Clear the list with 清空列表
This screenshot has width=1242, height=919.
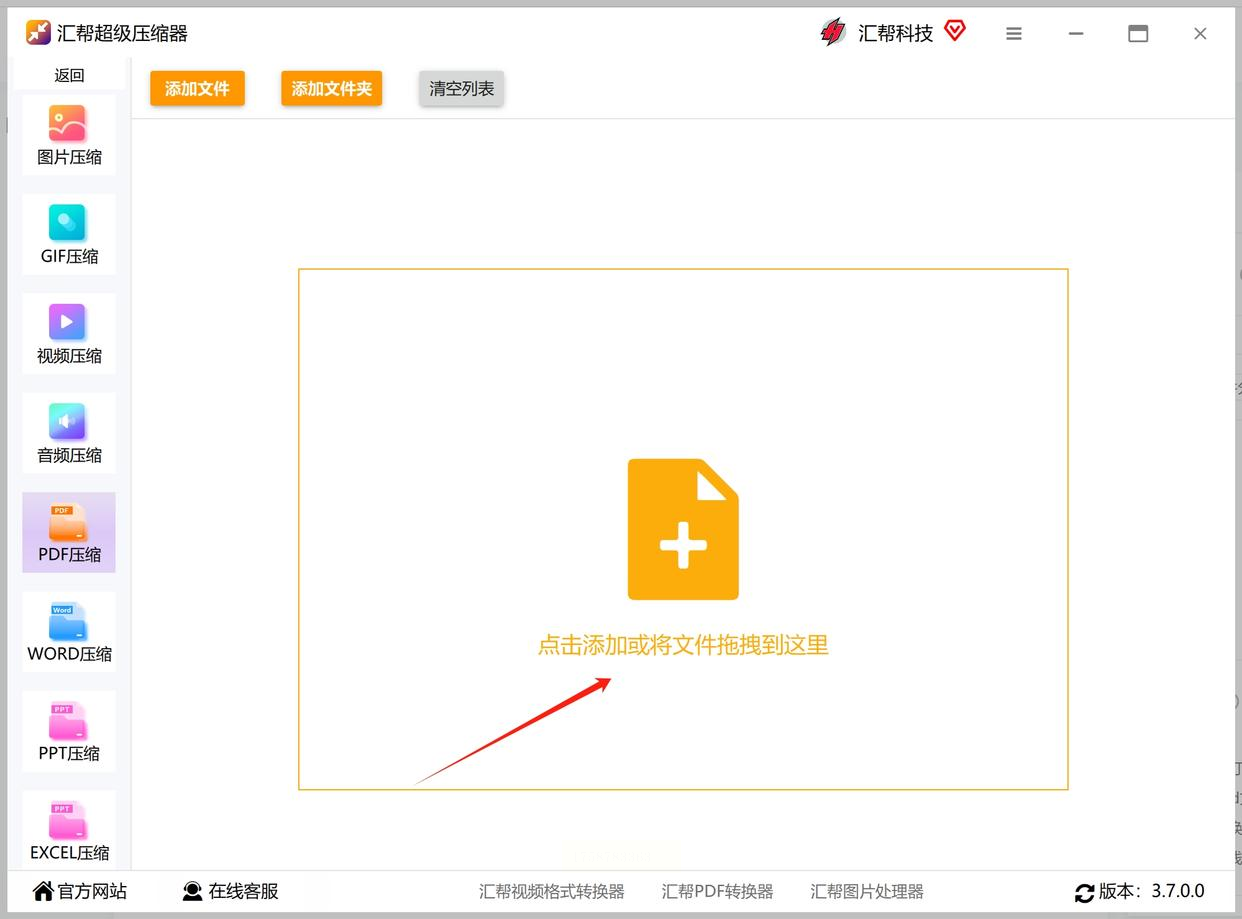[461, 88]
